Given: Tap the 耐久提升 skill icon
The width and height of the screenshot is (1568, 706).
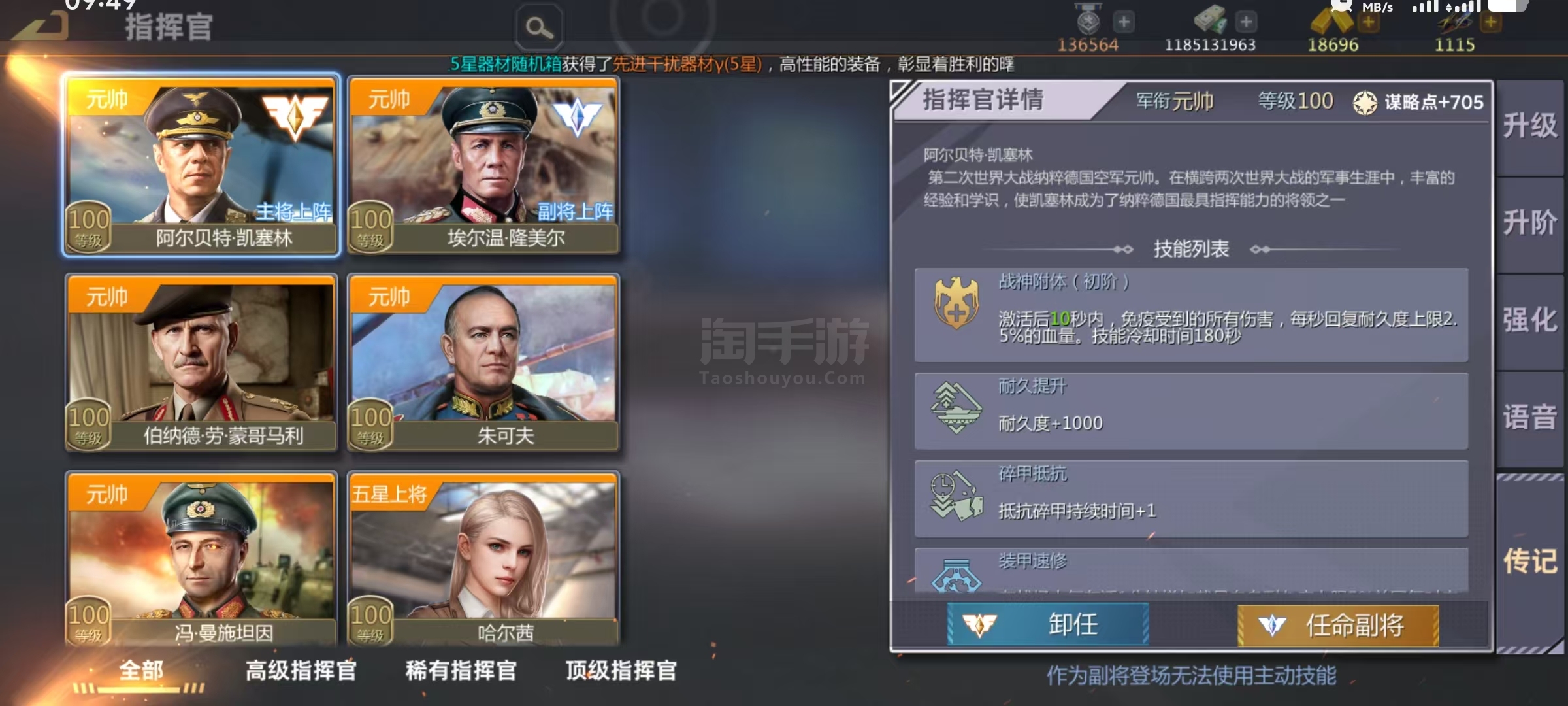Looking at the screenshot, I should [x=956, y=407].
